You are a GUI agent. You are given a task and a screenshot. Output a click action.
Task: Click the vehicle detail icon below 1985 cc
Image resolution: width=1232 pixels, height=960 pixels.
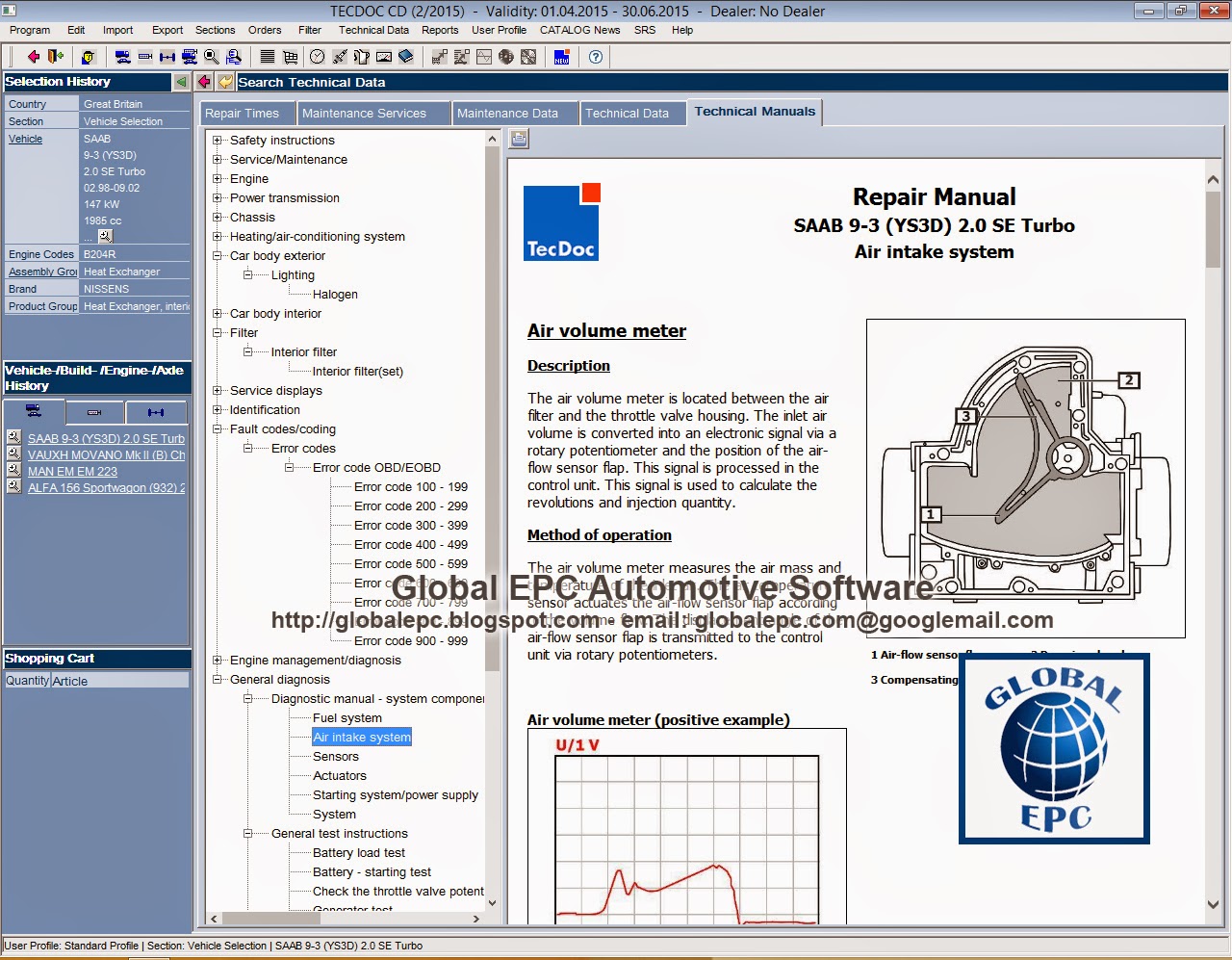(x=106, y=236)
